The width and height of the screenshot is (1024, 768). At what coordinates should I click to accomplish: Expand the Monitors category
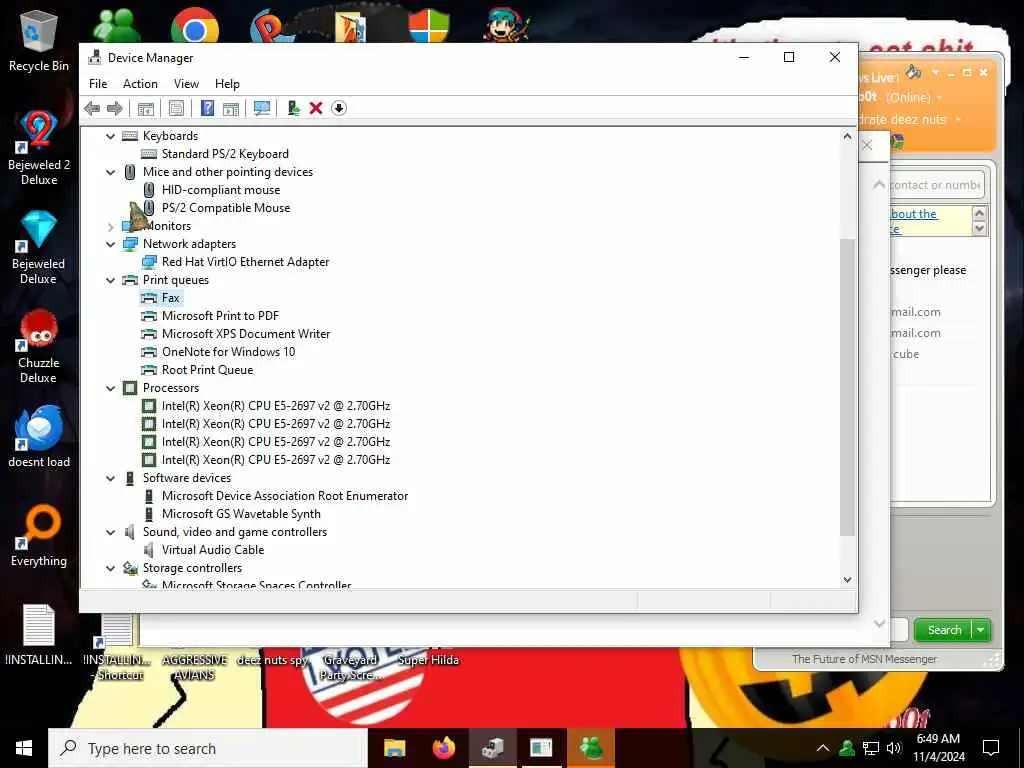pyautogui.click(x=110, y=227)
